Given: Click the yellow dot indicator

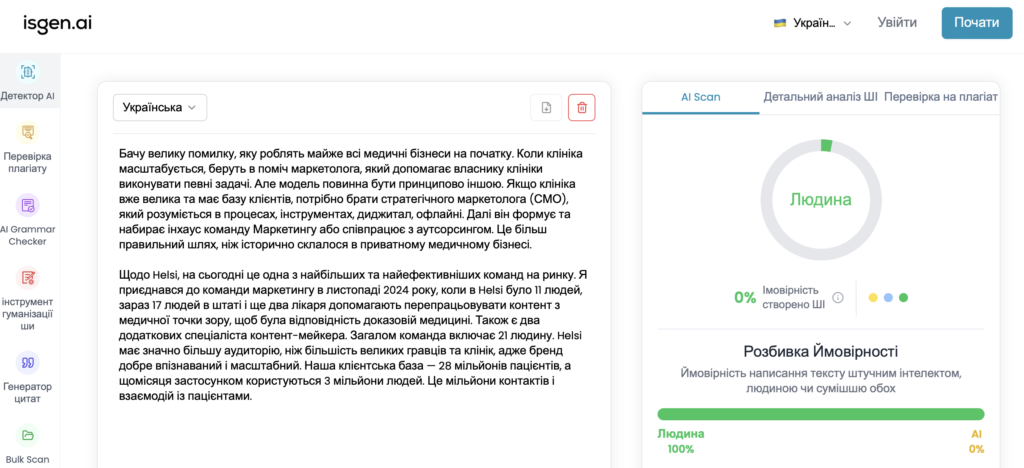Looking at the screenshot, I should [873, 298].
